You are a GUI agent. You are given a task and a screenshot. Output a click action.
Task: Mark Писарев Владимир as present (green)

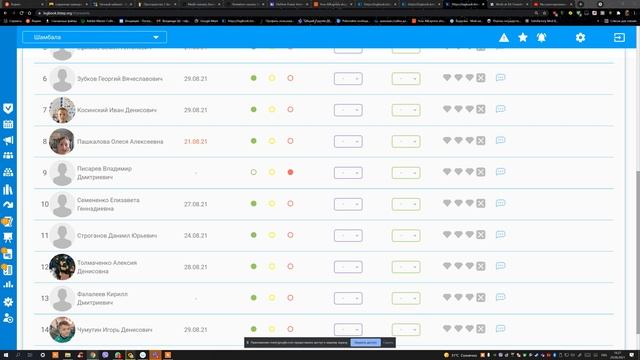pyautogui.click(x=253, y=172)
